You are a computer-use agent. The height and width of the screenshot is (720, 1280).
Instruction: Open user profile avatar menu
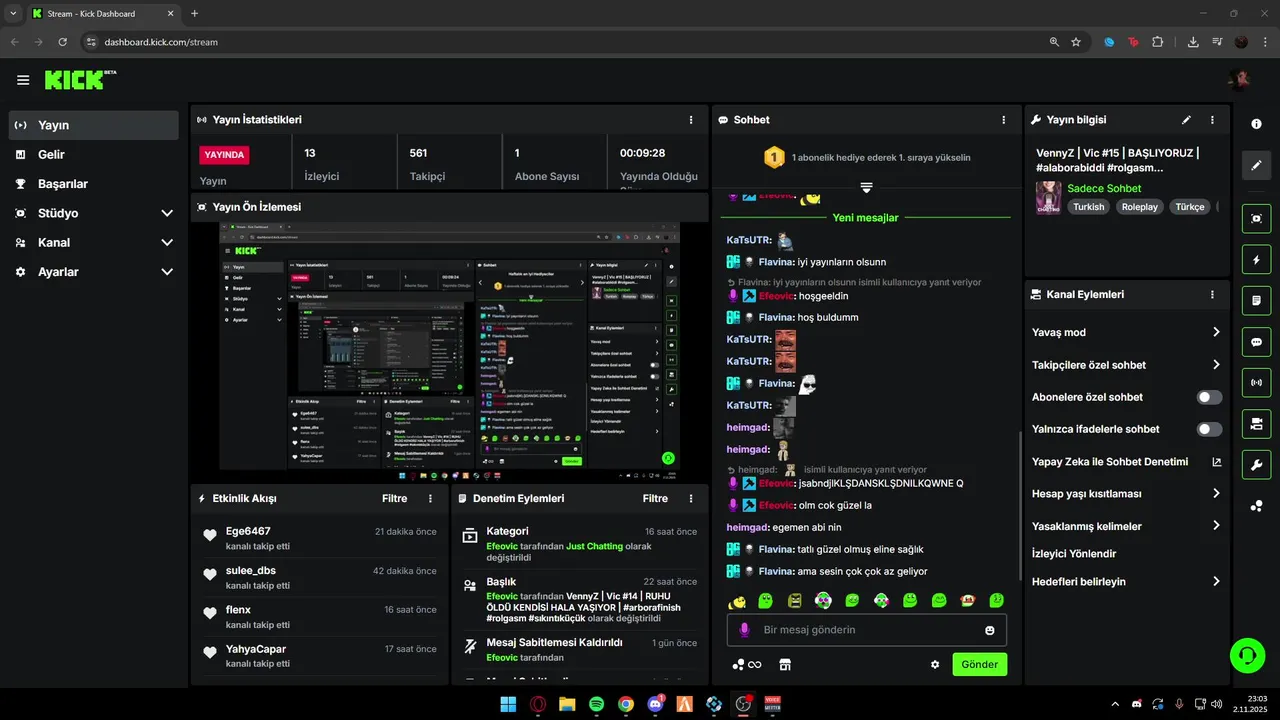point(1240,80)
